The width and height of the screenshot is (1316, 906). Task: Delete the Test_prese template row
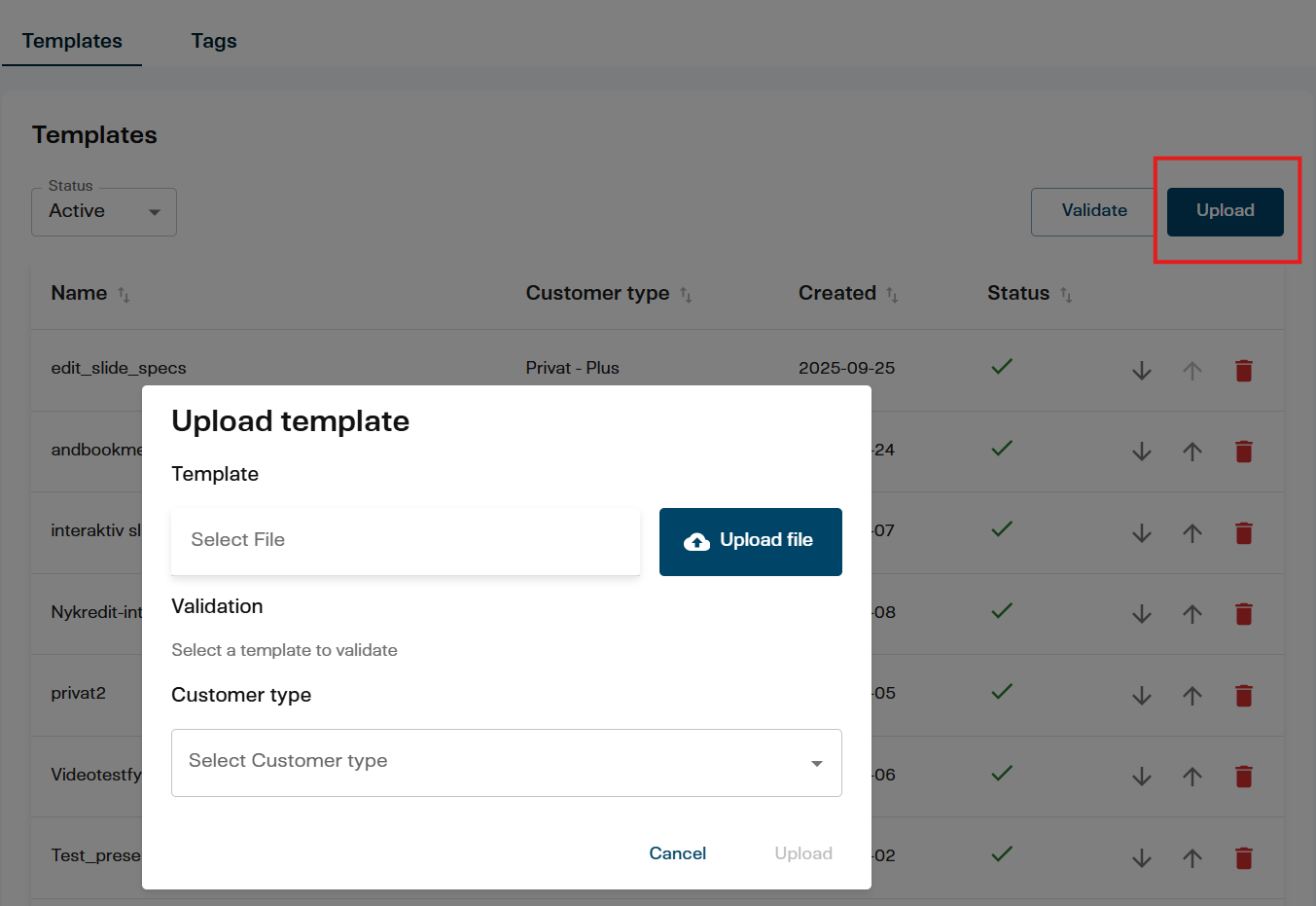coord(1243,858)
